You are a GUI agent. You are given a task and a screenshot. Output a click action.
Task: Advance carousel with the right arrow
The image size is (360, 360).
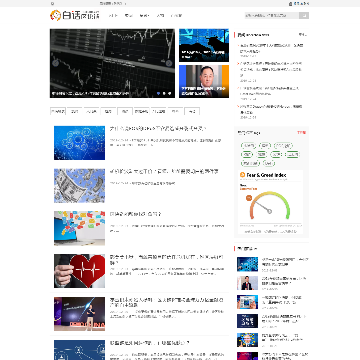click(169, 63)
